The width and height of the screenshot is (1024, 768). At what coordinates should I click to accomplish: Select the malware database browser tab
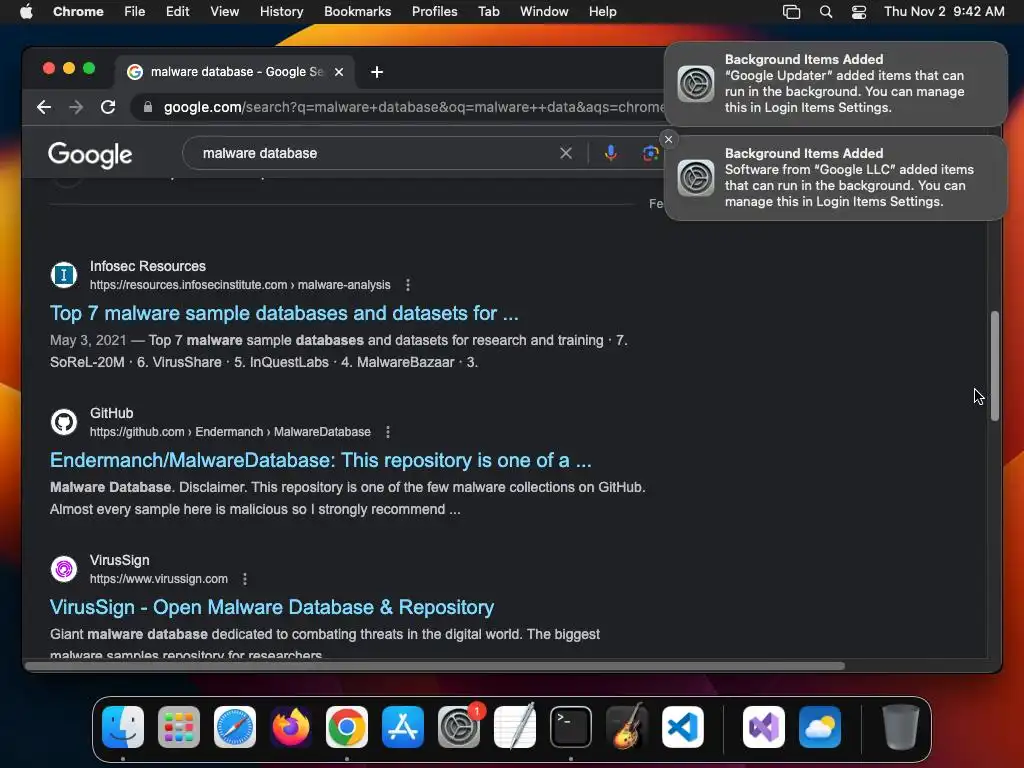point(235,72)
